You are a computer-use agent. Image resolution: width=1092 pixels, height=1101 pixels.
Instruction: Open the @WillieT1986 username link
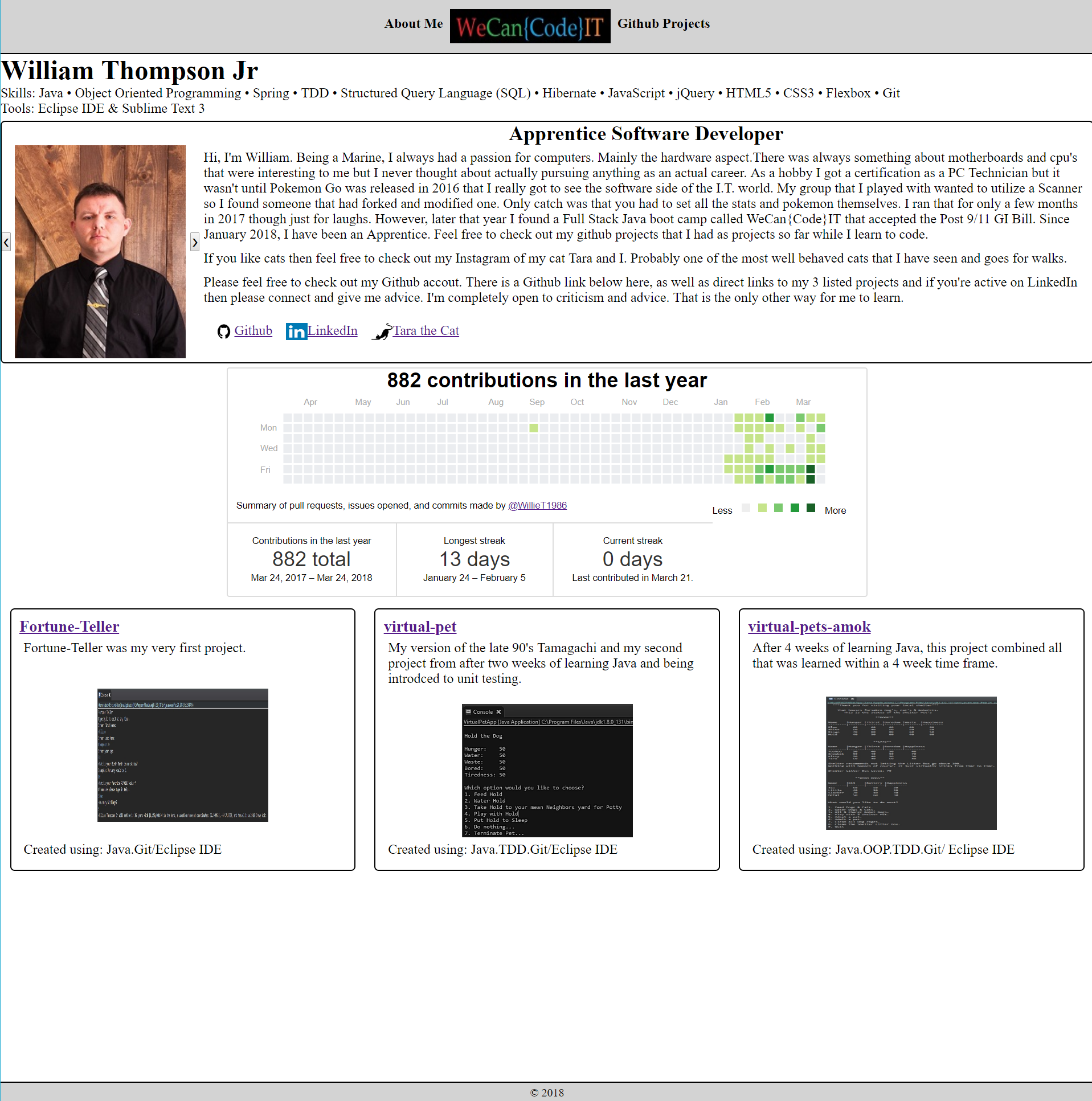pos(537,505)
